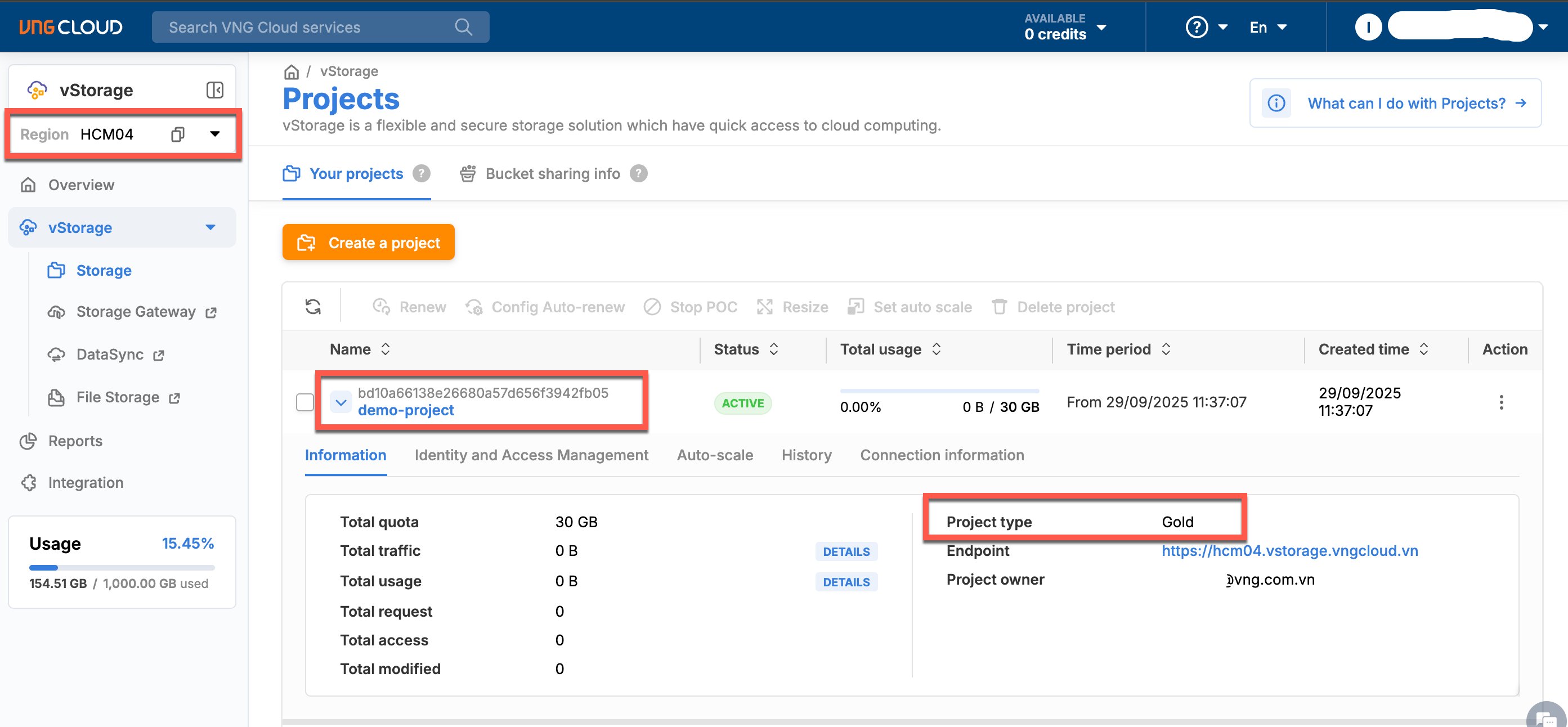The image size is (1568, 727).
Task: Click the help icon beside Your projects
Action: [x=421, y=174]
